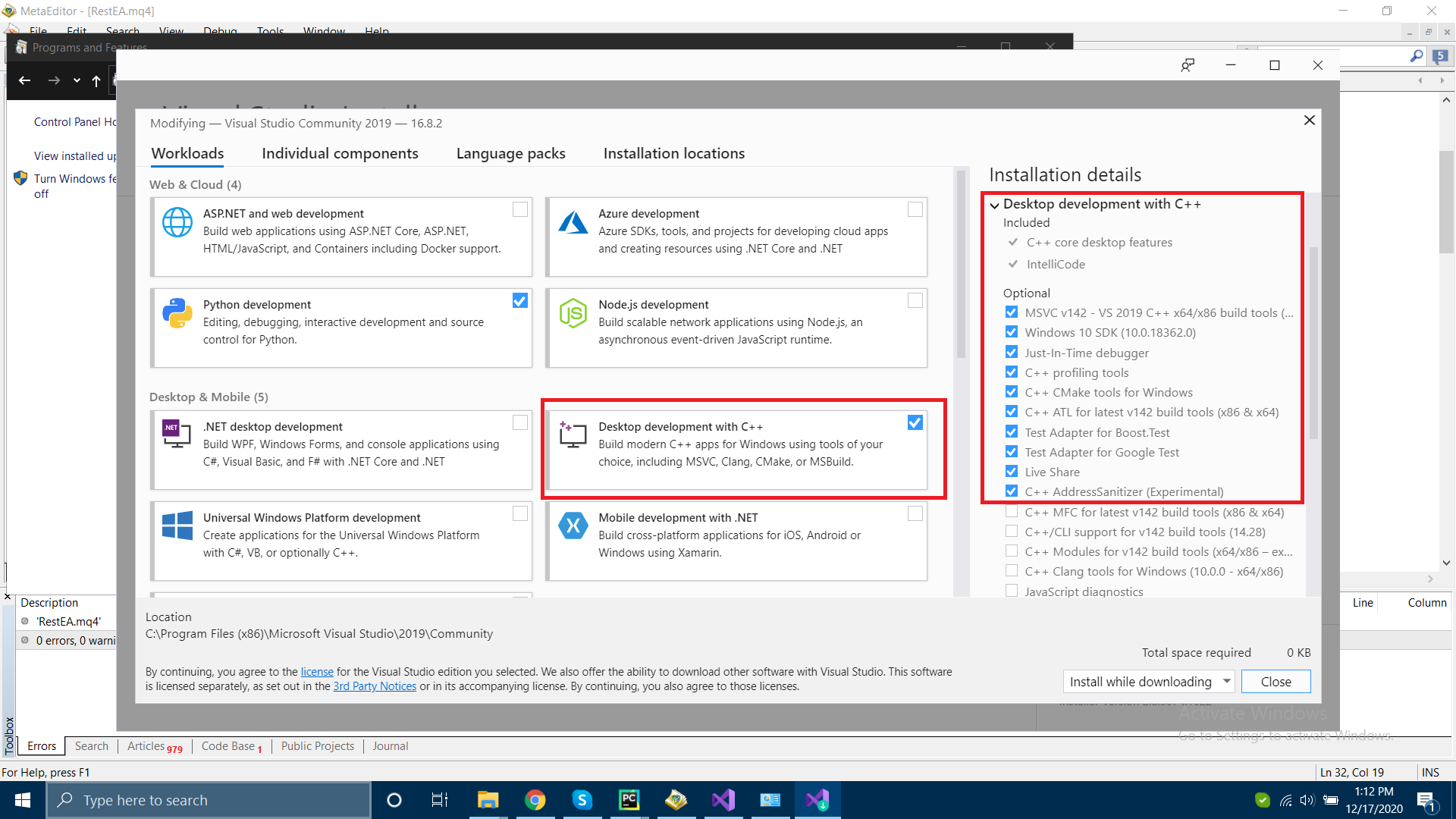Screen dimensions: 1456x819
Task: Select the Azure development icon
Action: coord(573,222)
